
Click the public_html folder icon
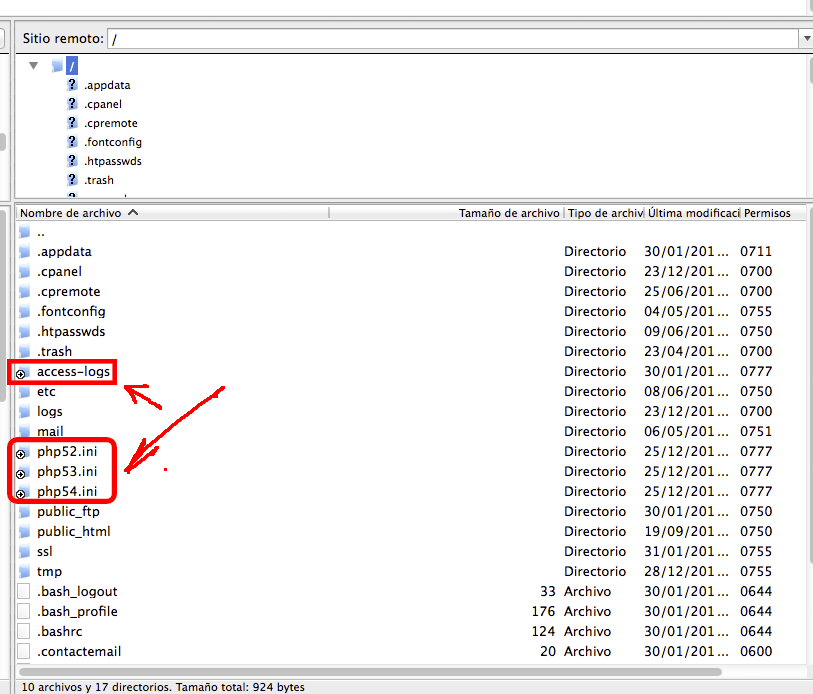tap(24, 532)
